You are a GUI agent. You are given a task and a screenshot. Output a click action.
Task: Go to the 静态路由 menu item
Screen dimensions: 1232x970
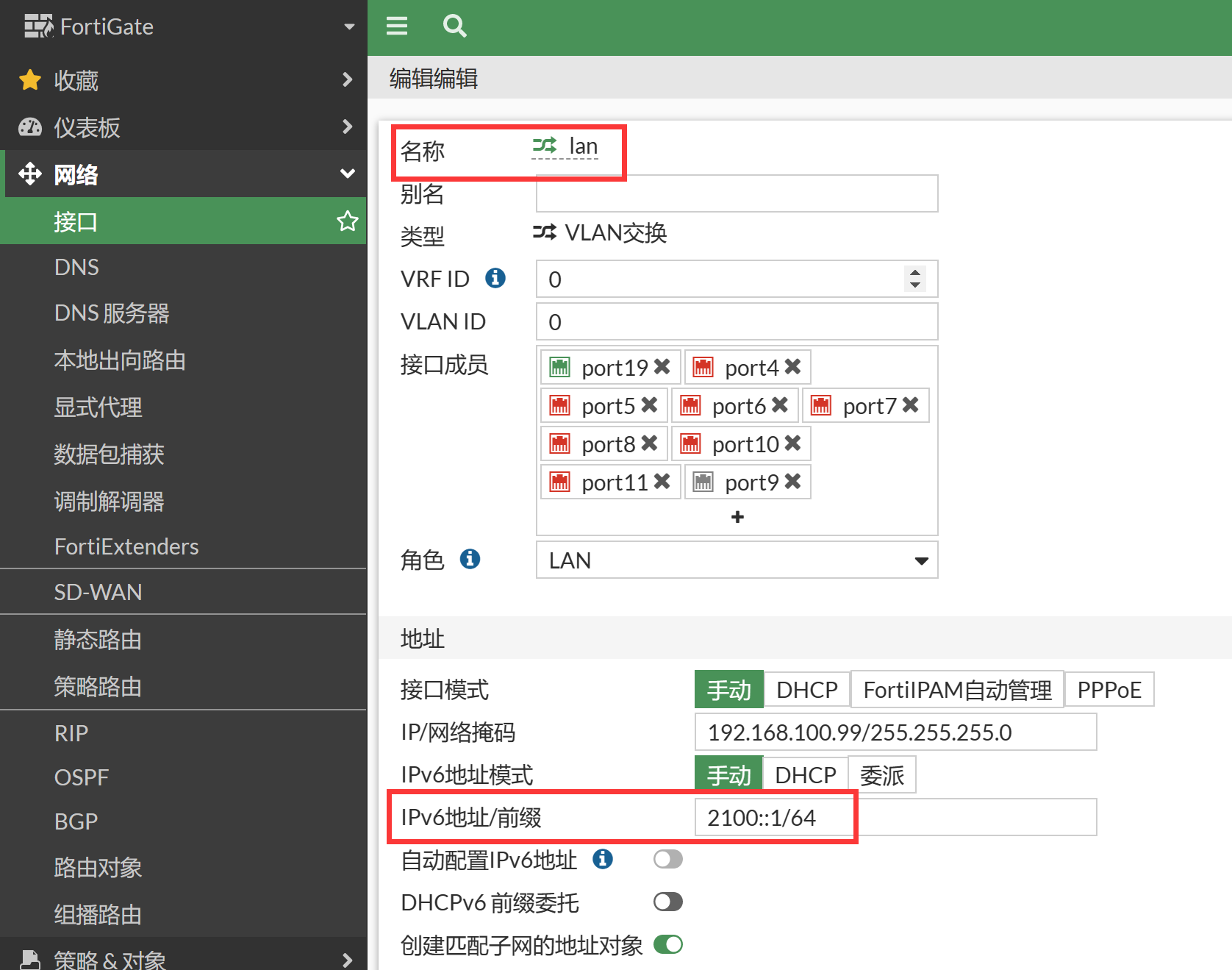click(x=98, y=639)
